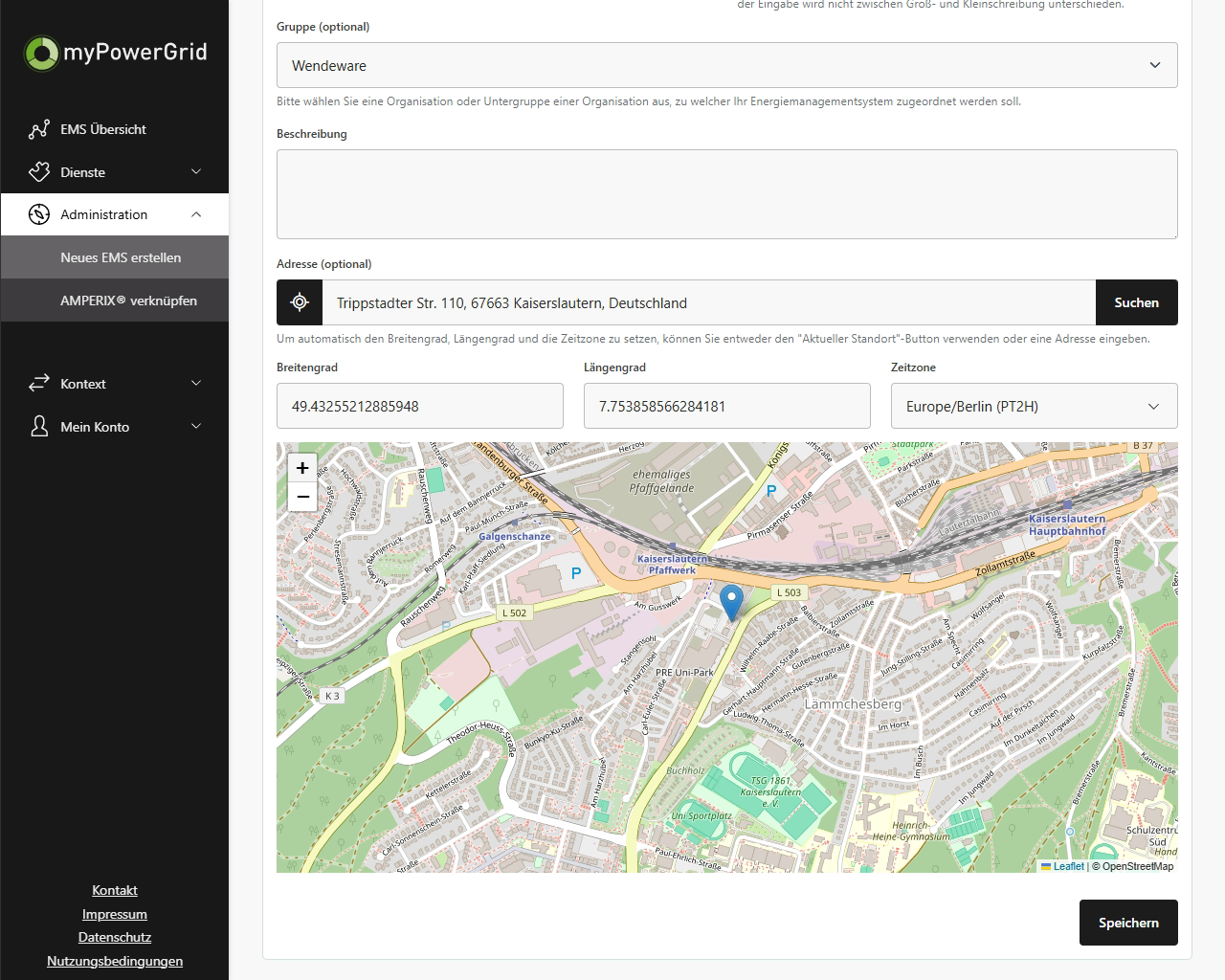Open the Leaflet attribution link

[1062, 866]
